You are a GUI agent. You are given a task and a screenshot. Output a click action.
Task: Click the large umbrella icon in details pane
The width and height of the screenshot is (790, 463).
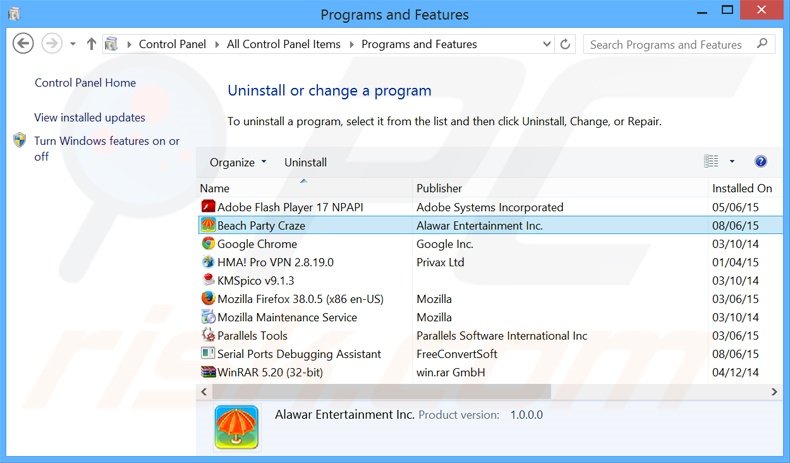coord(236,427)
